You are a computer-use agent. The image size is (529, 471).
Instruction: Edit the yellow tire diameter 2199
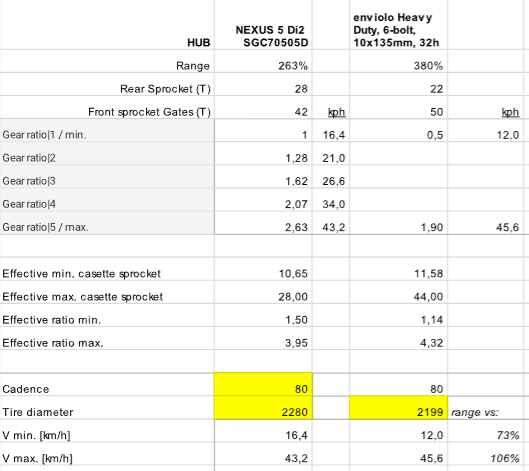(x=398, y=408)
